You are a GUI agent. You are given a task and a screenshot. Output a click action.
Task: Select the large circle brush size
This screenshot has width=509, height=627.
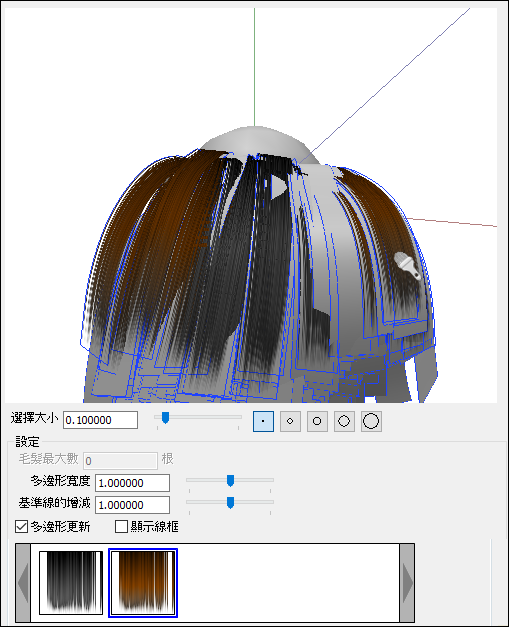pos(344,421)
